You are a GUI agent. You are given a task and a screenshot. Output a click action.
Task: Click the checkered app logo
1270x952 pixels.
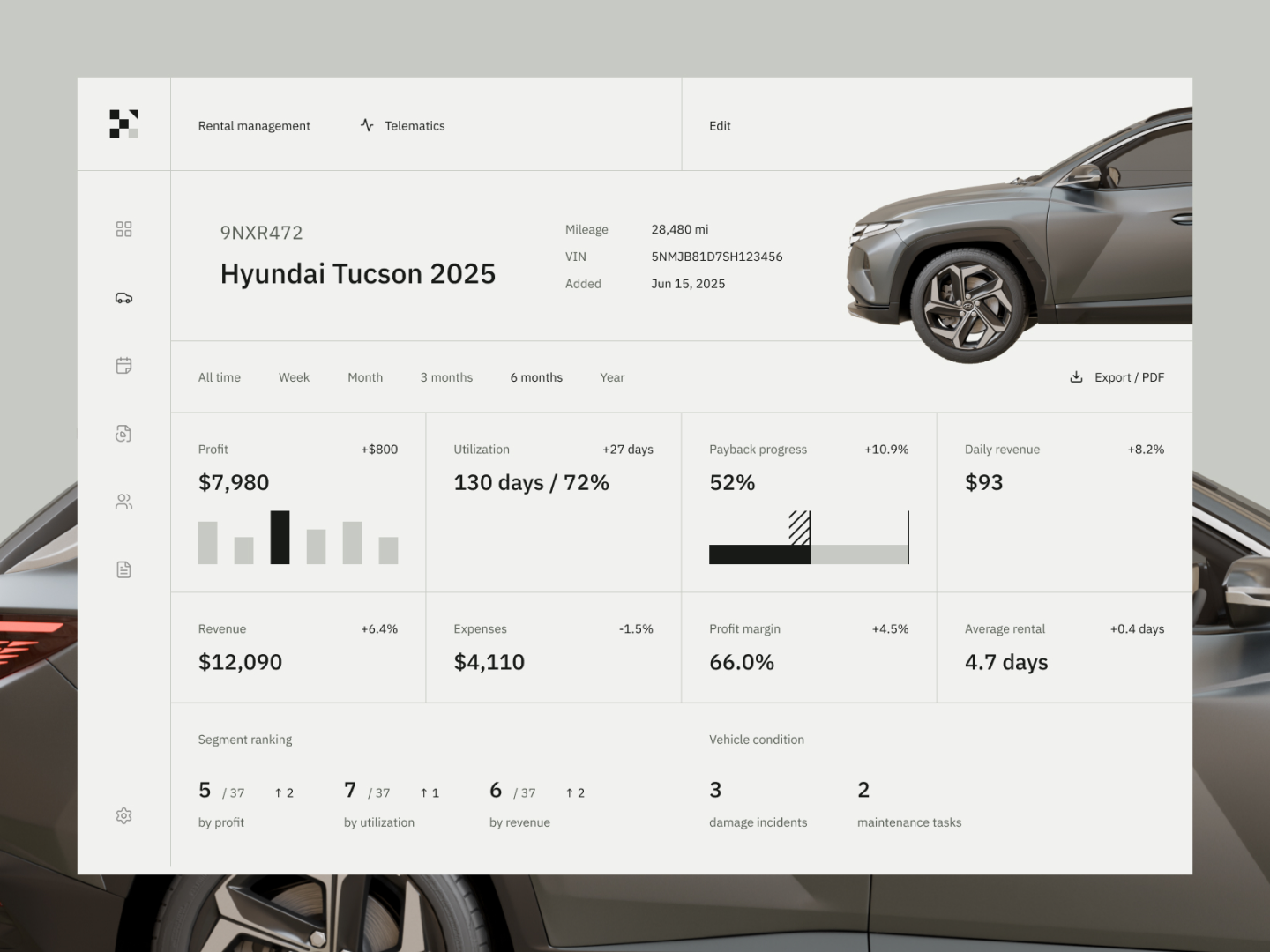[x=123, y=123]
